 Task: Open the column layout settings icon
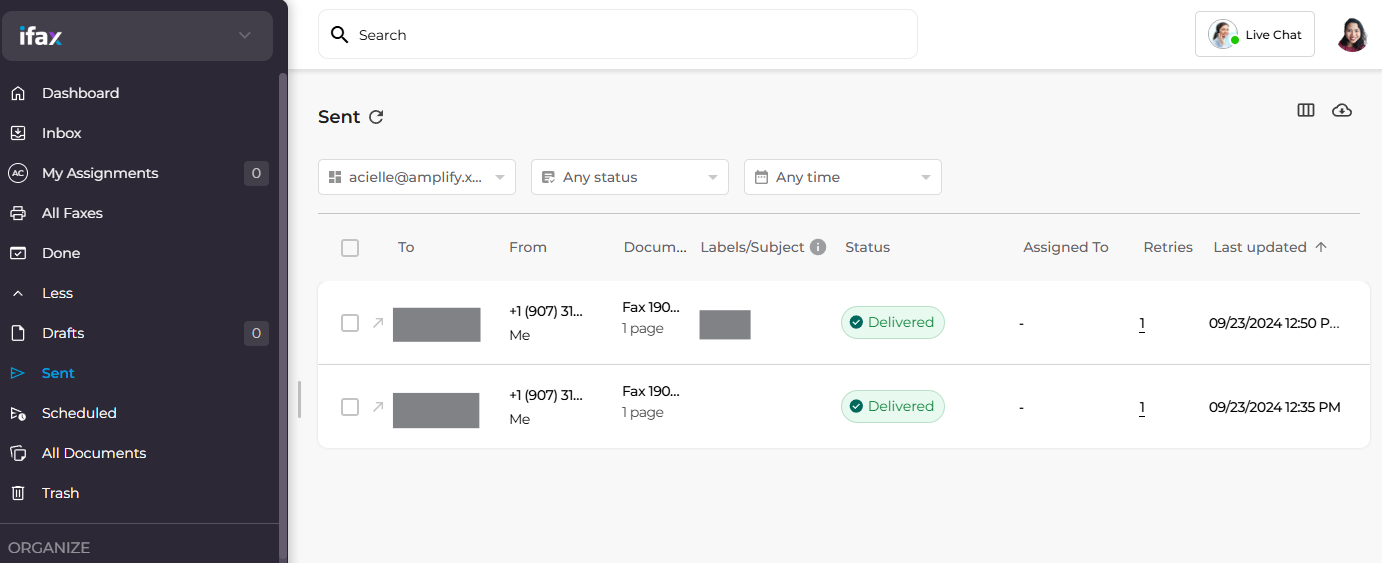(1305, 110)
